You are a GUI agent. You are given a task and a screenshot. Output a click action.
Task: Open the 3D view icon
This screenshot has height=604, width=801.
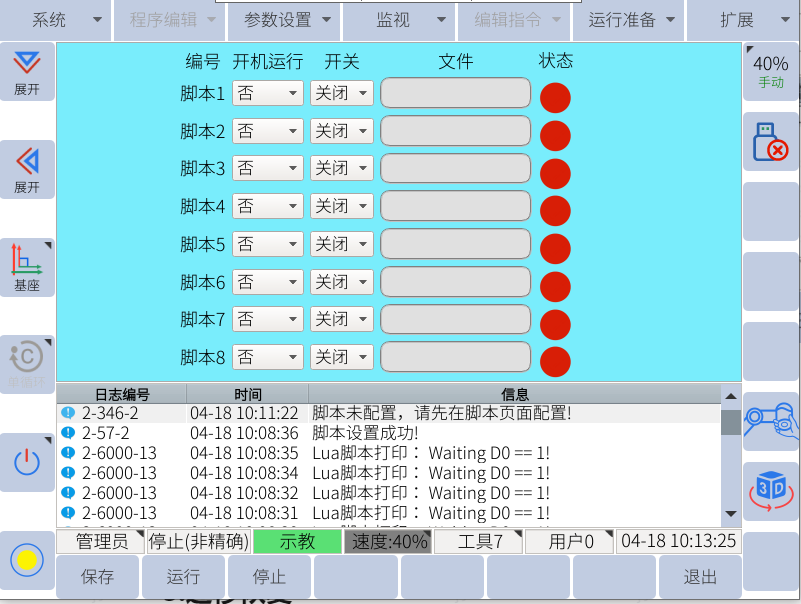click(770, 490)
